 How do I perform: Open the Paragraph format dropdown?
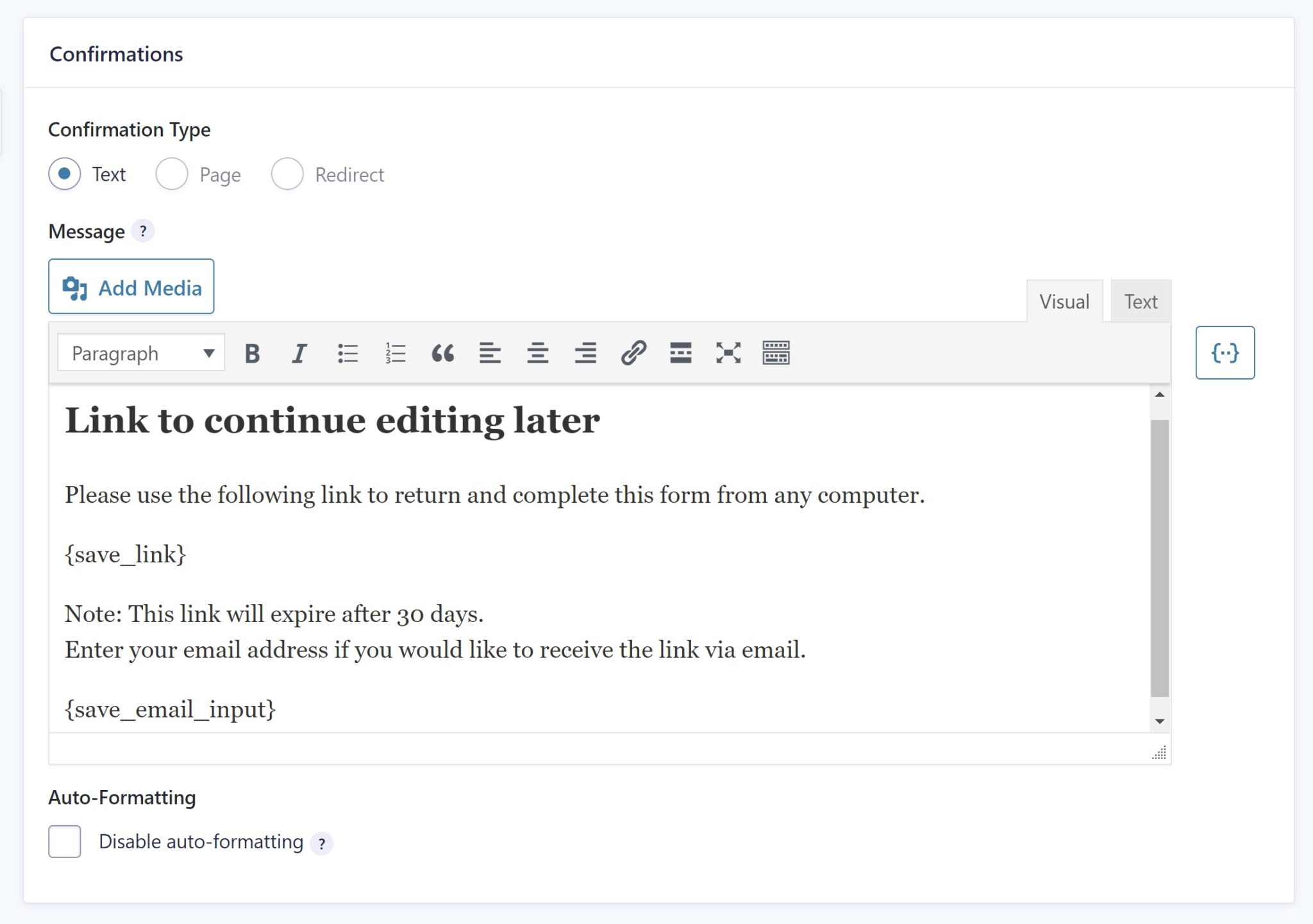click(140, 353)
